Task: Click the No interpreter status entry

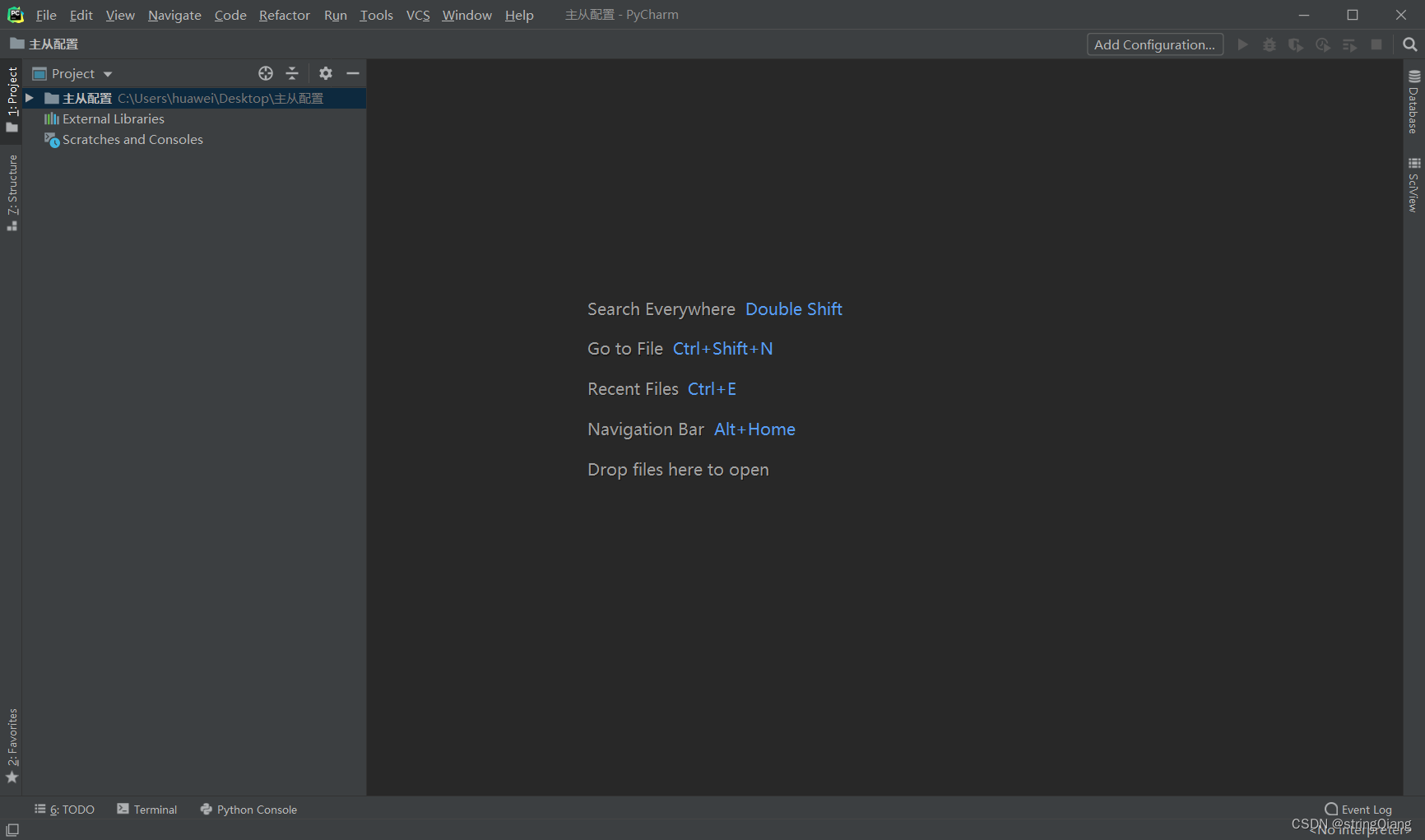Action: 1359,830
